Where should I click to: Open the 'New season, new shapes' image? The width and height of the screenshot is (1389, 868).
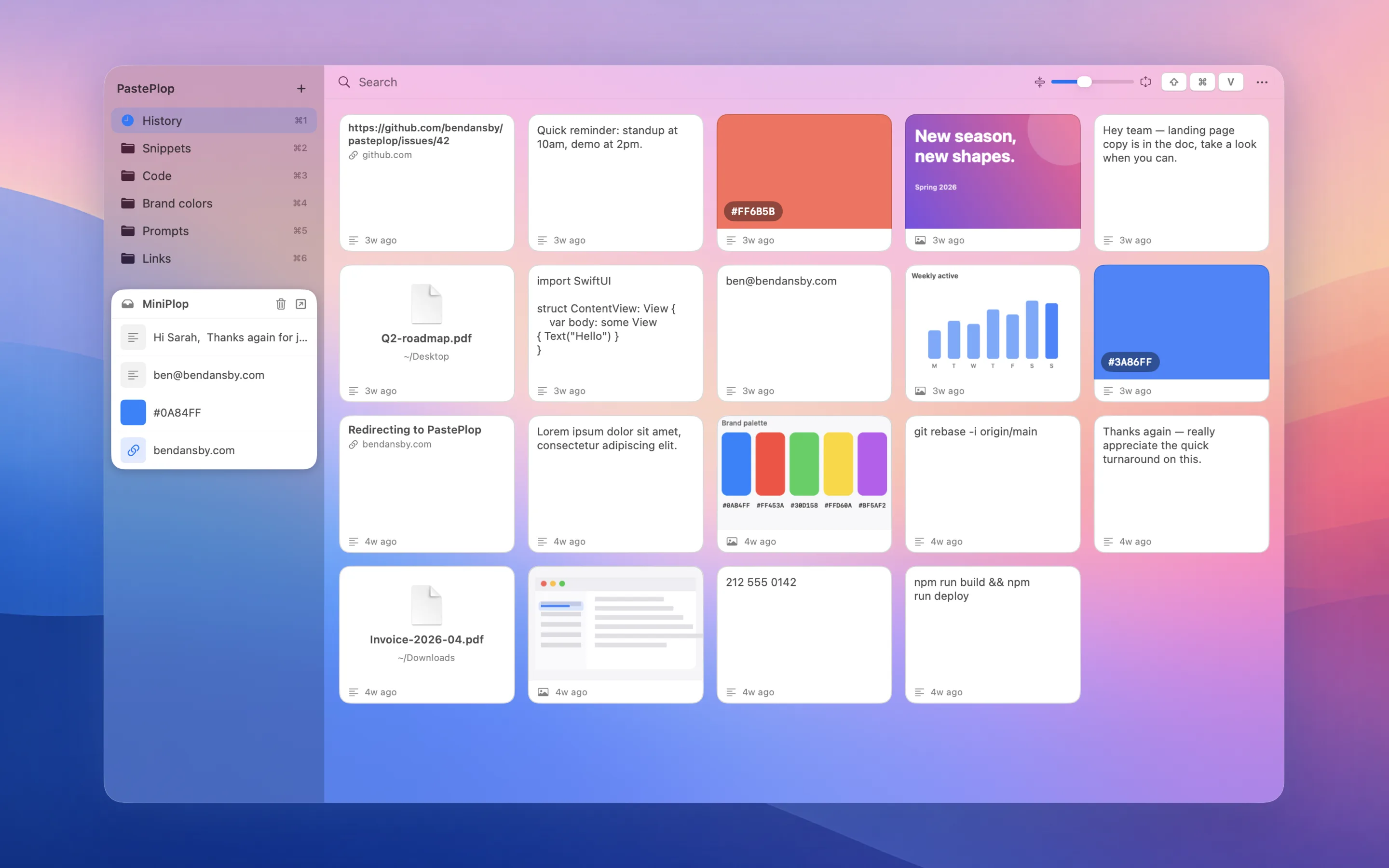[993, 183]
